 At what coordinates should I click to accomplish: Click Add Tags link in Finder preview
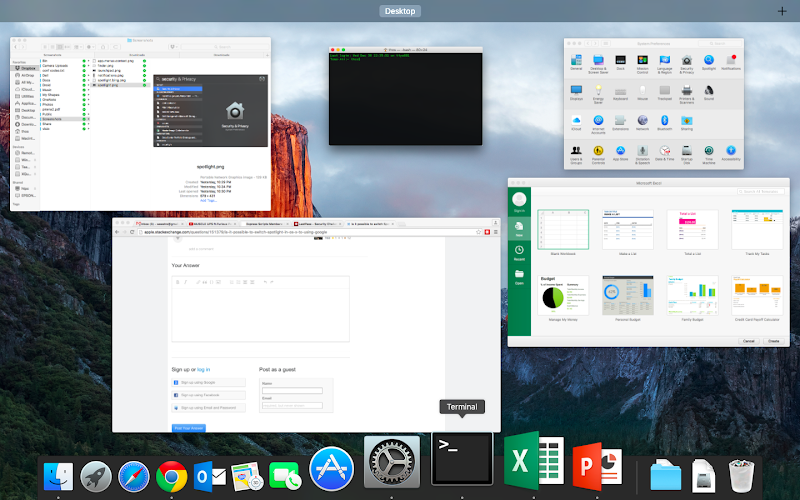pos(208,201)
